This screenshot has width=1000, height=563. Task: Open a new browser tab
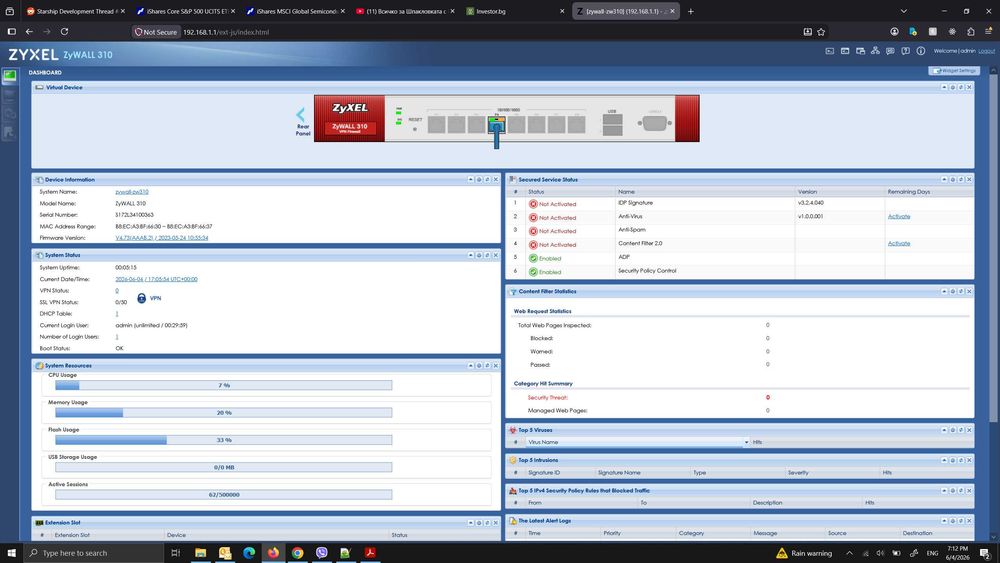(x=691, y=11)
